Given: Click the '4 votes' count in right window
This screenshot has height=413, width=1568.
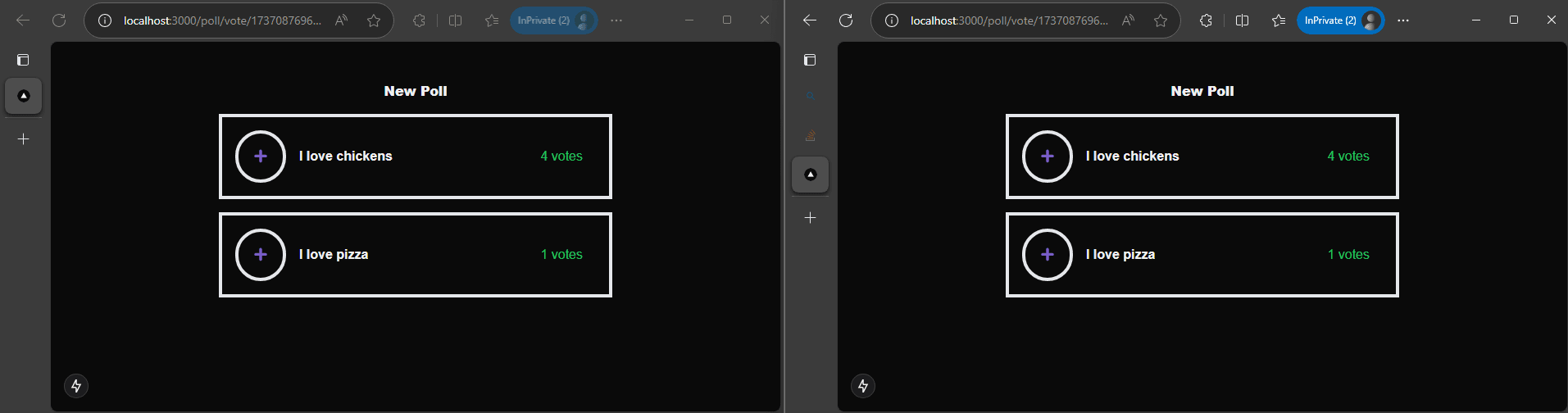Looking at the screenshot, I should (1348, 156).
